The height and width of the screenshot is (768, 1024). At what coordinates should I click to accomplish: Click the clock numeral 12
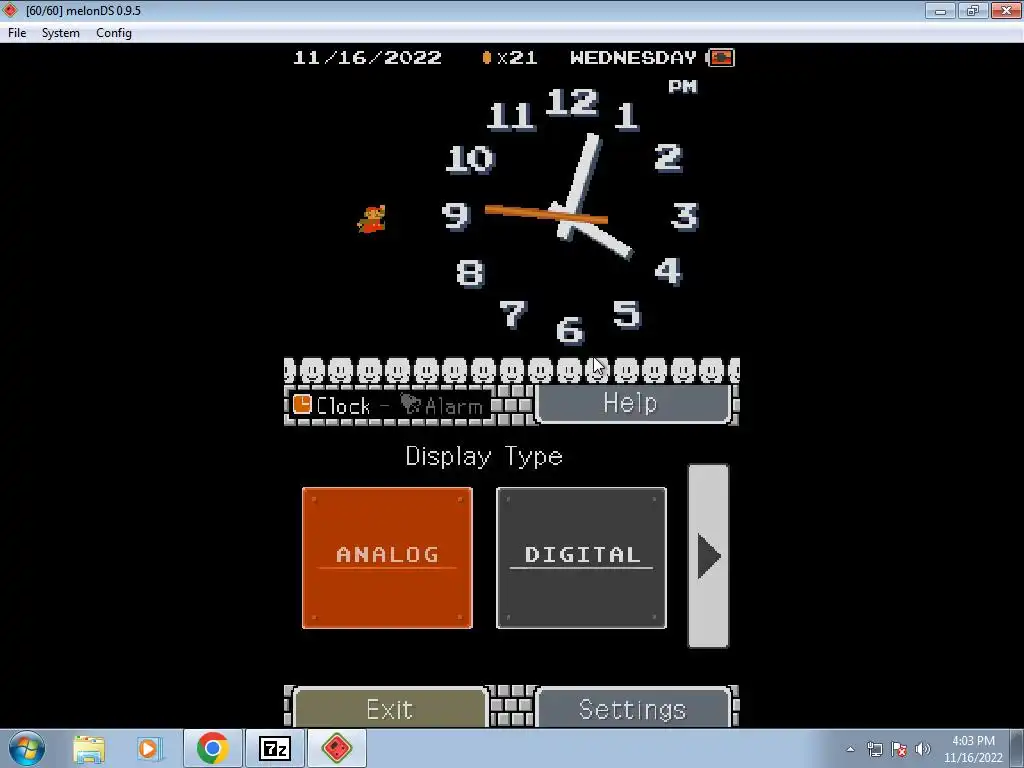coord(572,102)
